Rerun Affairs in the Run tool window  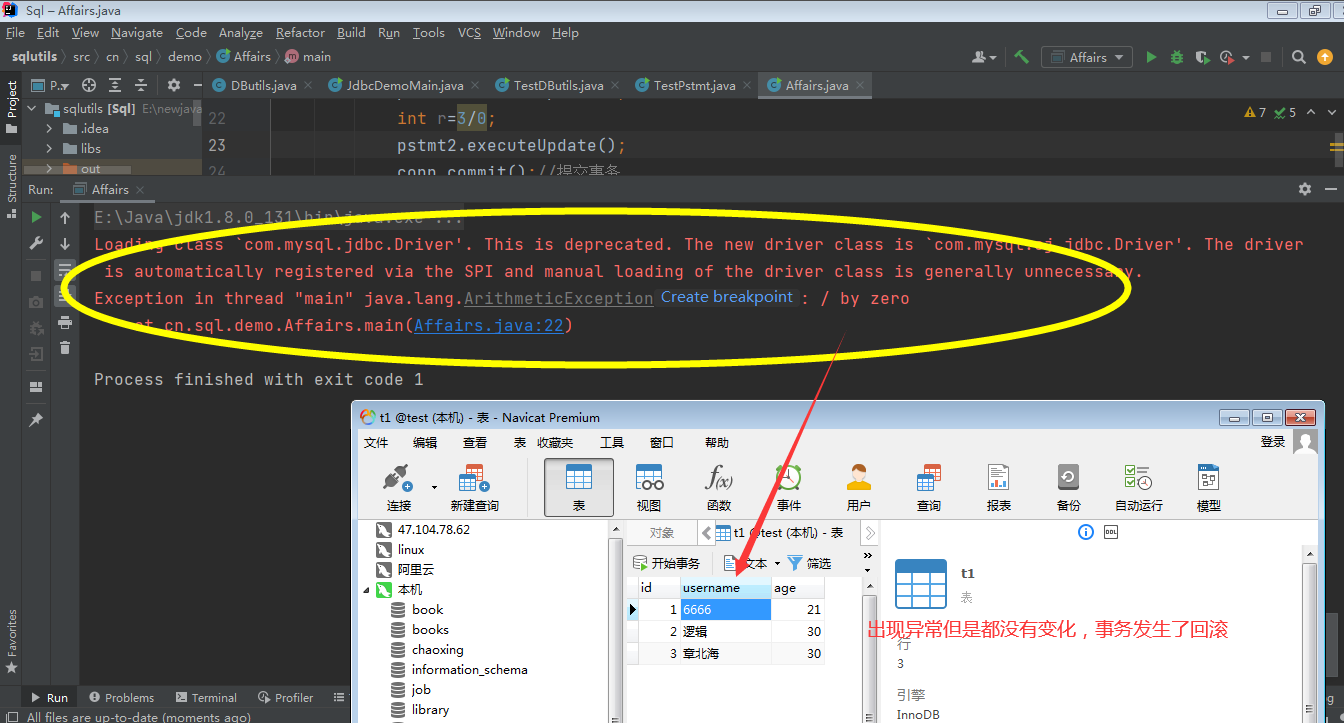tap(36, 217)
